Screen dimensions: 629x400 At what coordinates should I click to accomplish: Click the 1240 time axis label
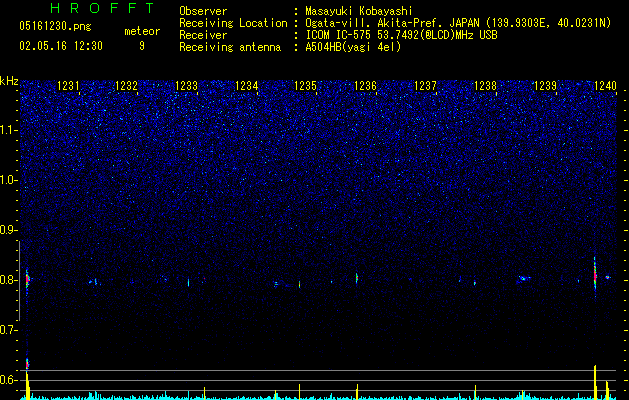tap(605, 86)
